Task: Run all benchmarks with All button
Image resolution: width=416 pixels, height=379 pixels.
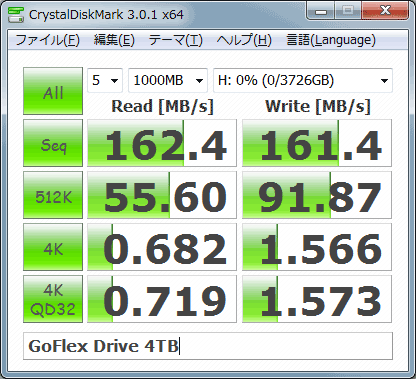Action: point(53,91)
